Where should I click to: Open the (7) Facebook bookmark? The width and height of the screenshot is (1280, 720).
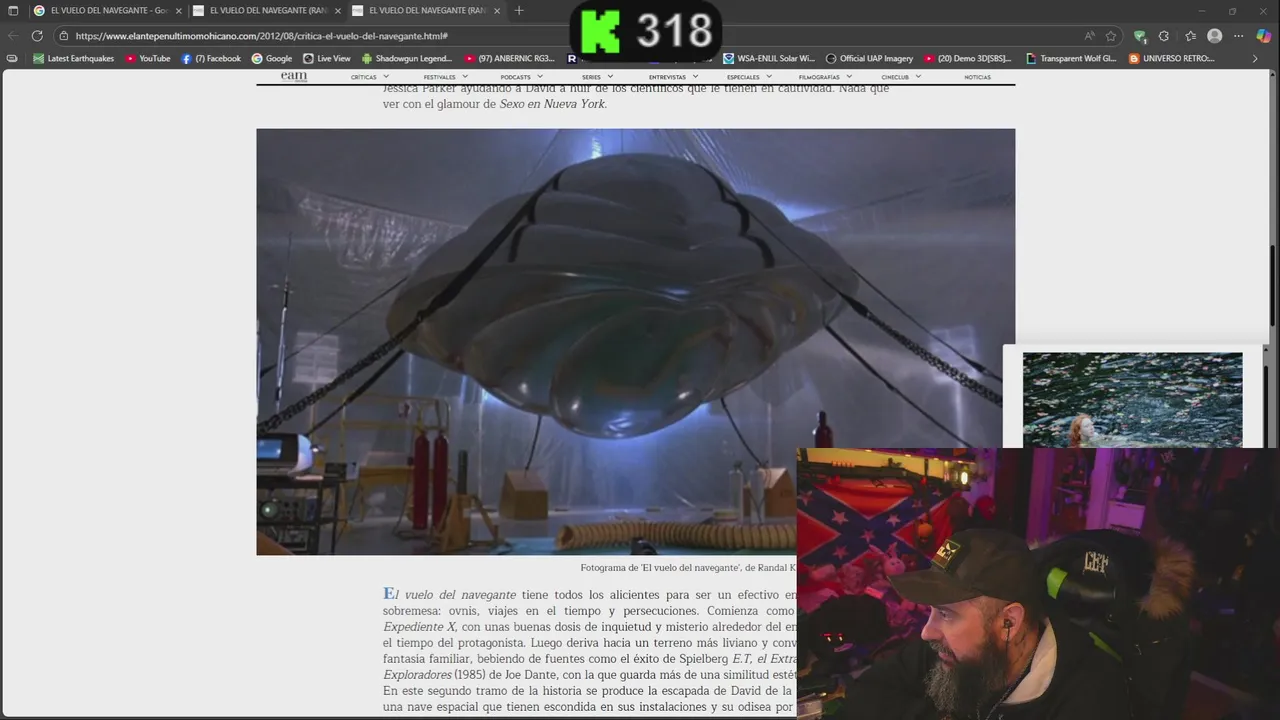pyautogui.click(x=211, y=59)
